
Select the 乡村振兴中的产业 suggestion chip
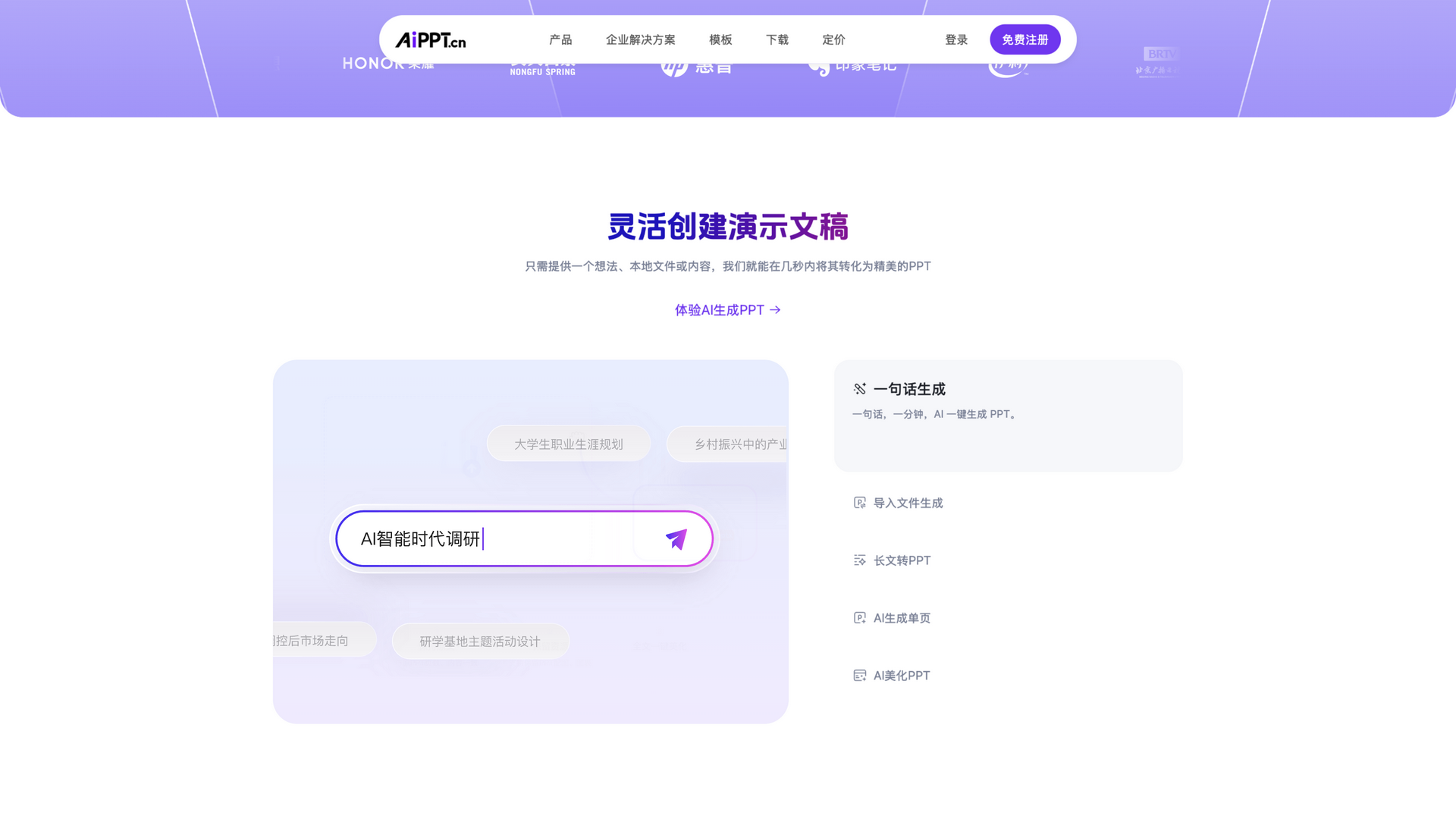(x=728, y=444)
